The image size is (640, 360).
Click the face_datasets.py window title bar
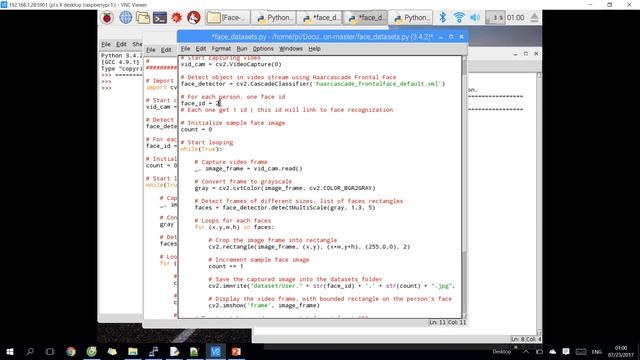(x=322, y=37)
